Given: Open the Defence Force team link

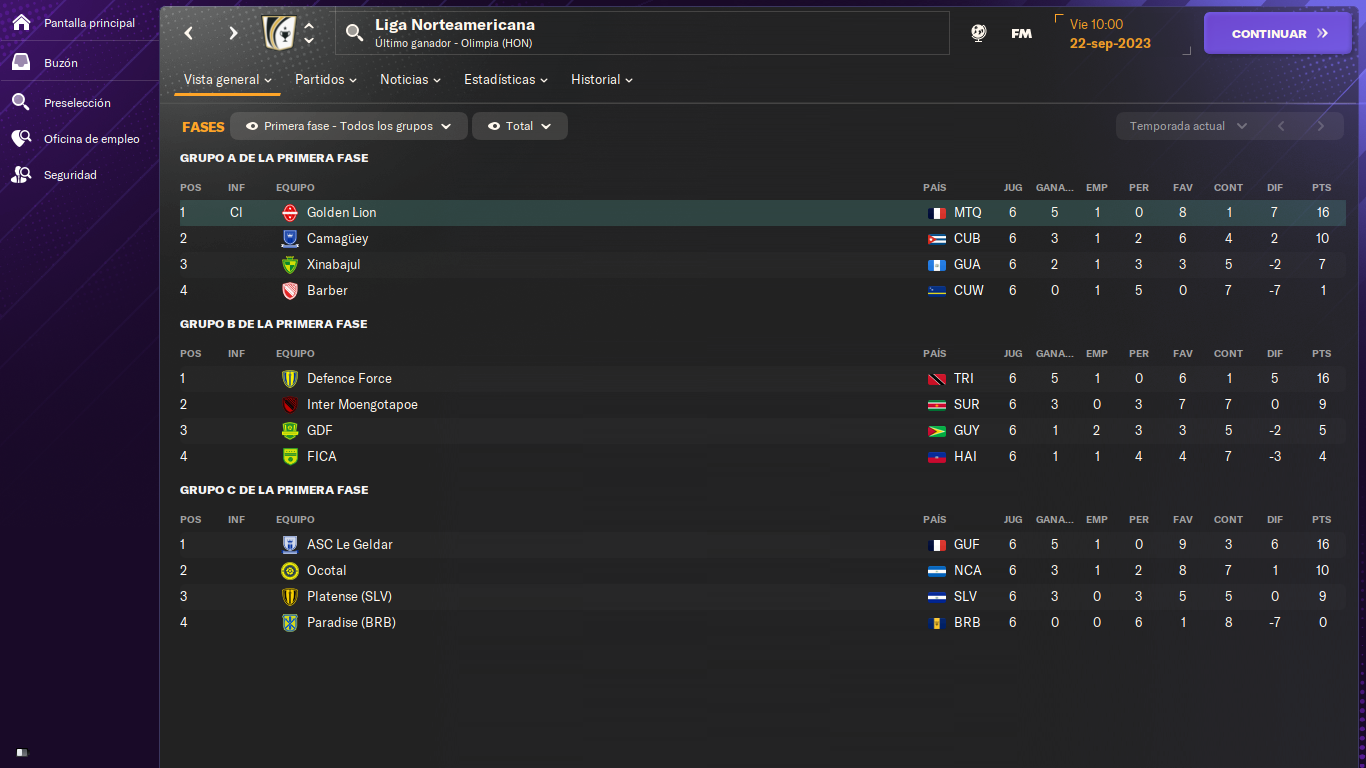Looking at the screenshot, I should click(x=349, y=378).
